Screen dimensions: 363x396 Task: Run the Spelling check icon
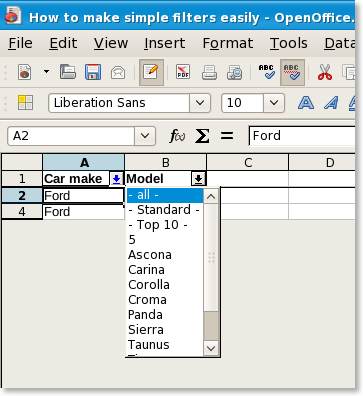coord(267,72)
